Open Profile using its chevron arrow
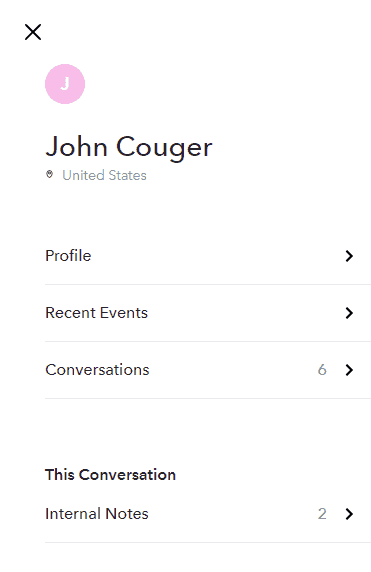 pyautogui.click(x=349, y=256)
